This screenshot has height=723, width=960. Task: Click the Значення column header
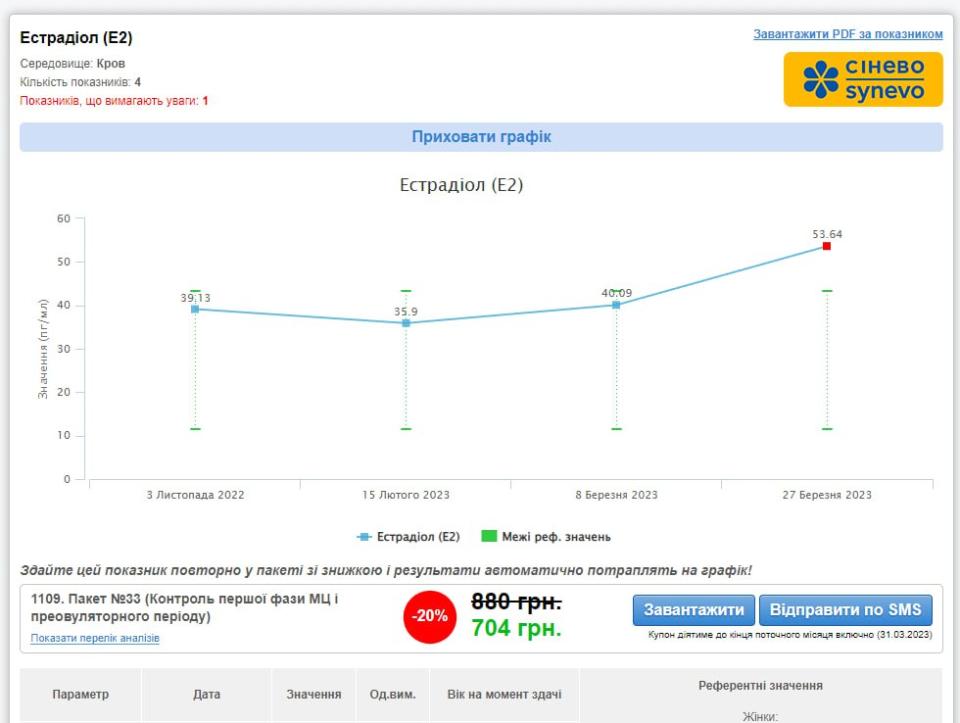[x=313, y=694]
